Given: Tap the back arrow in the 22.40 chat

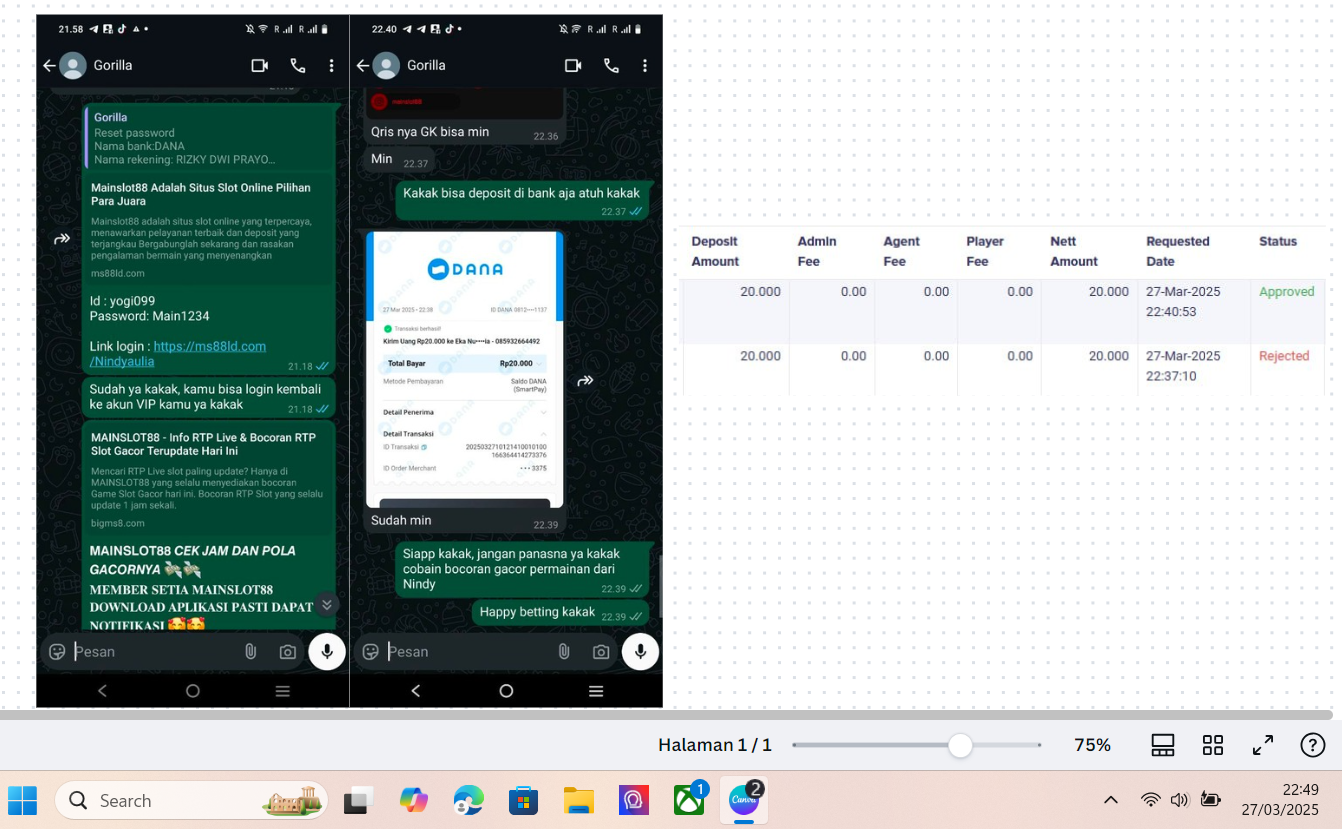Looking at the screenshot, I should 363,66.
